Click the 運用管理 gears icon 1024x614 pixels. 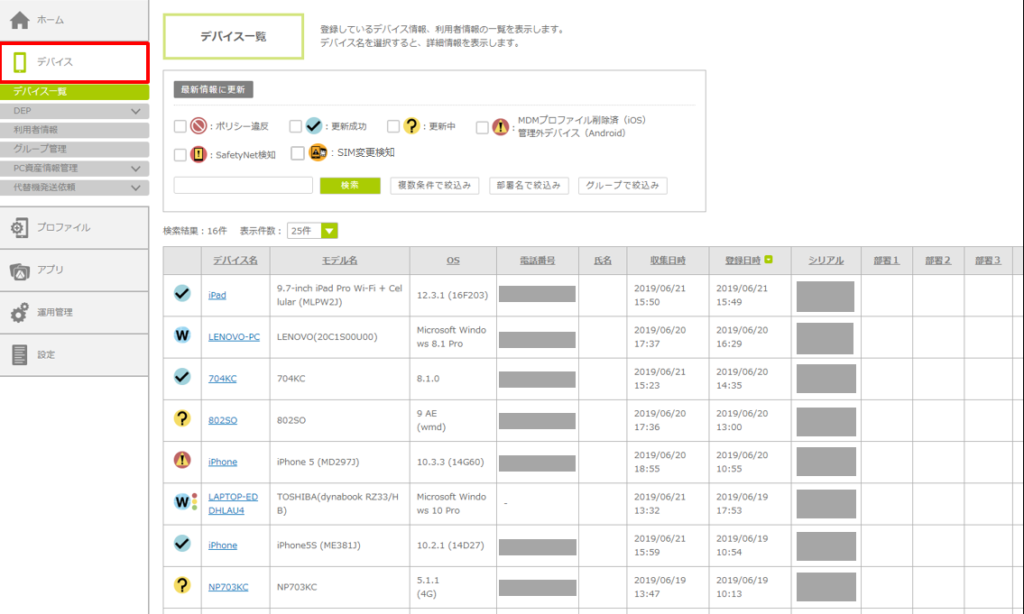point(20,313)
